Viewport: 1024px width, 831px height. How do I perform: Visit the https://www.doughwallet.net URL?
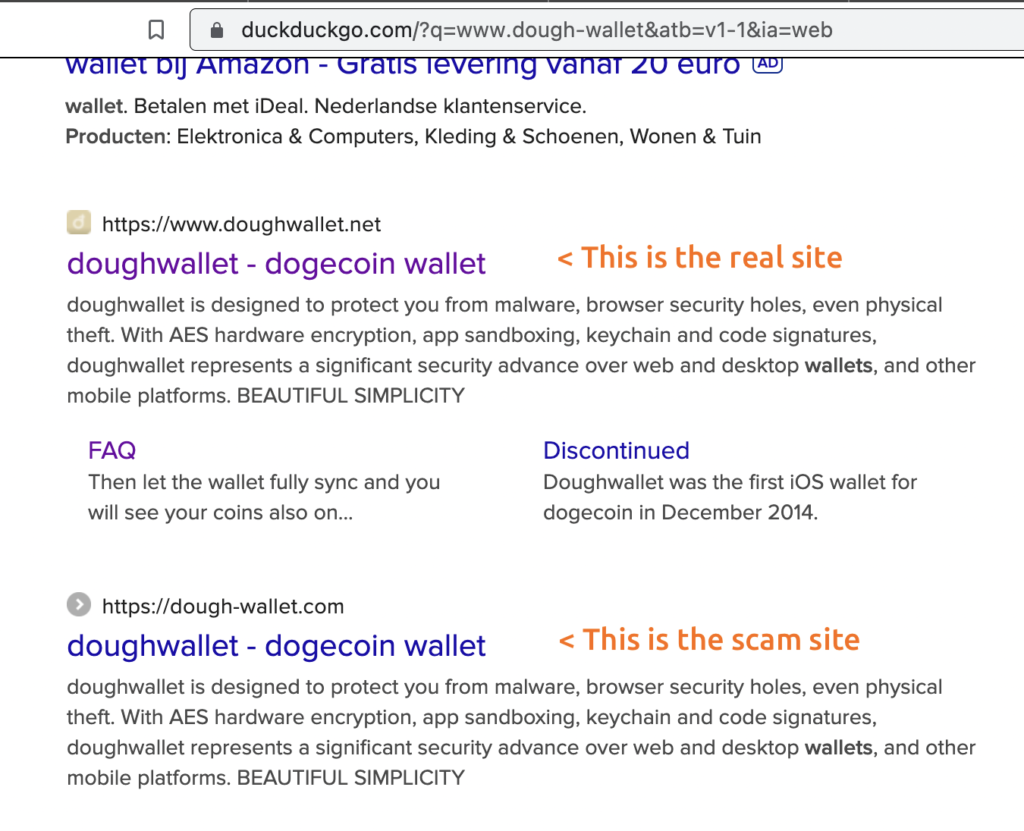[241, 224]
